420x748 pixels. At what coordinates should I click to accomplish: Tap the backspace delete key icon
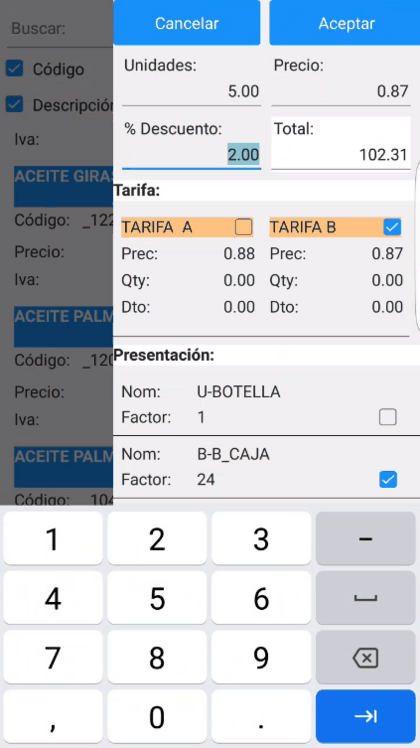[x=366, y=658]
